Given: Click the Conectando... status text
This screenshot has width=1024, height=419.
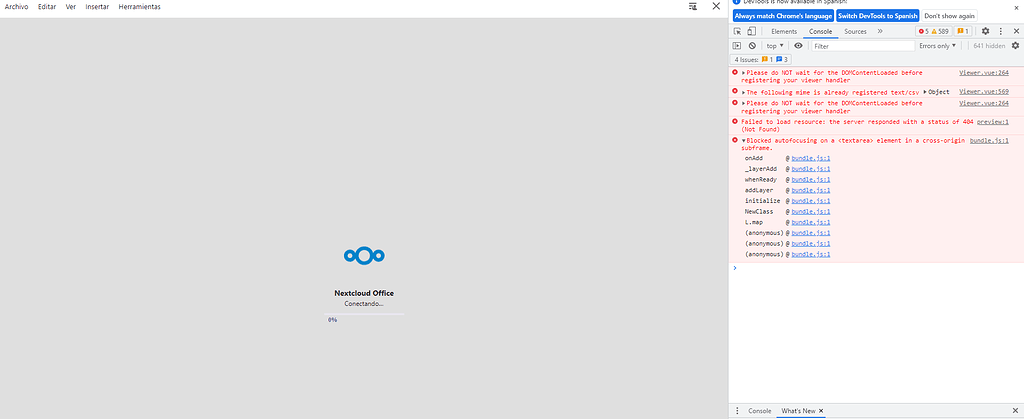Looking at the screenshot, I should click(x=364, y=303).
